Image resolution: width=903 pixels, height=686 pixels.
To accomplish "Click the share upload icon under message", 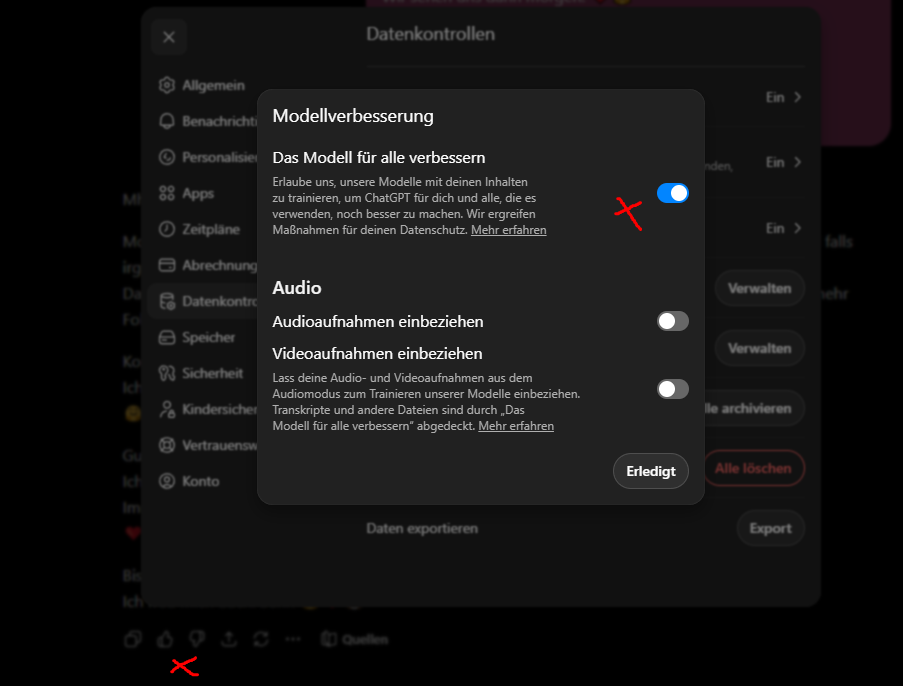I will point(229,639).
